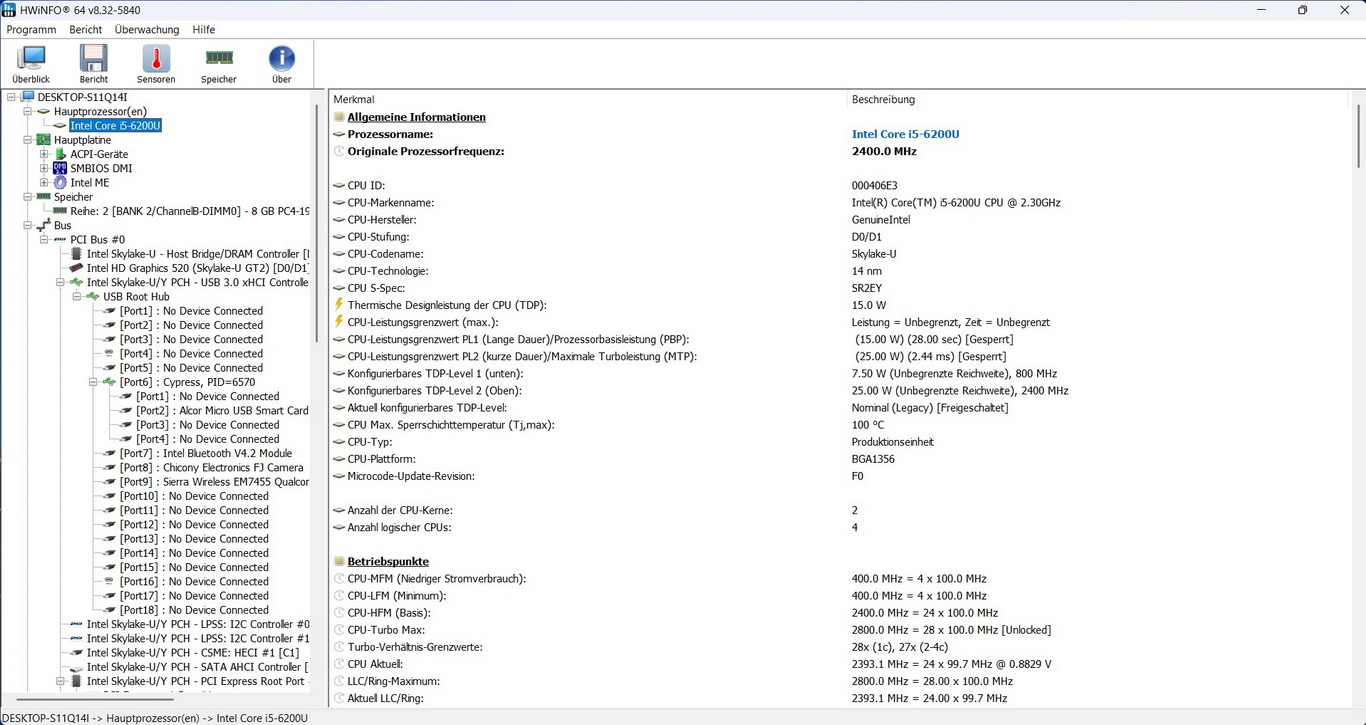This screenshot has width=1366, height=725.
Task: Select Intel Bluetooth V4.2 Module on Port7
Action: (x=205, y=453)
